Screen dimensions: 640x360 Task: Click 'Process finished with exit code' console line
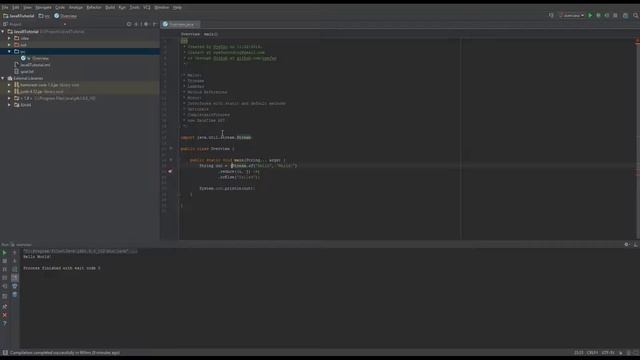62,268
